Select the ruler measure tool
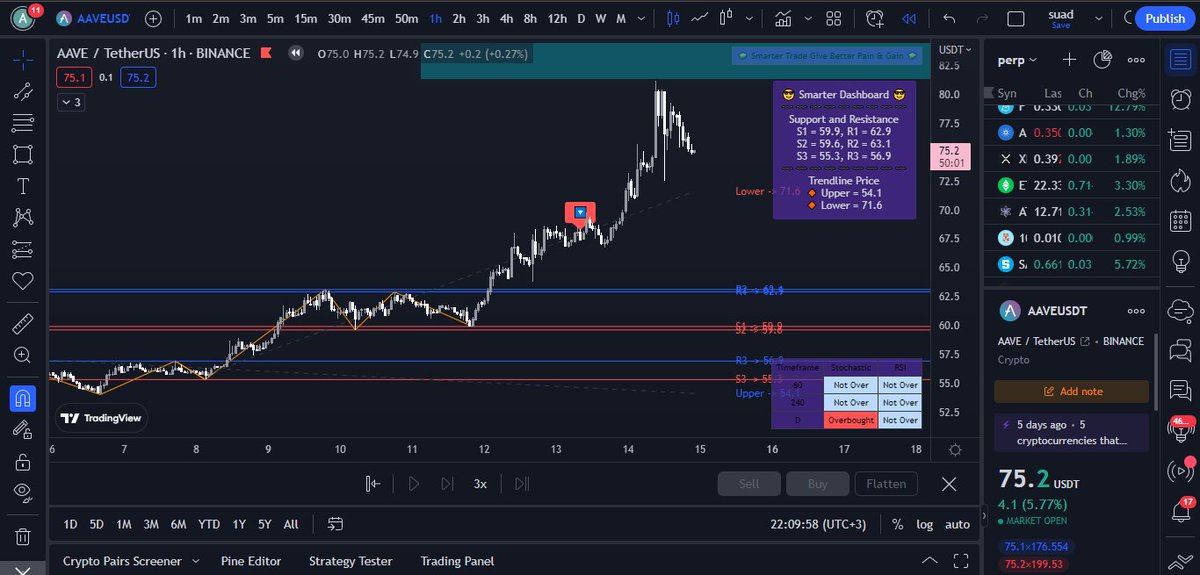 click(x=22, y=325)
